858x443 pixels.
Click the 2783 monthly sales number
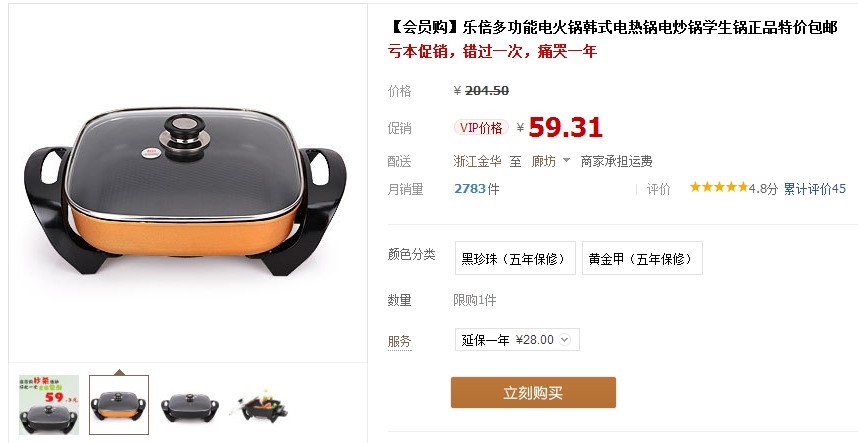click(469, 189)
